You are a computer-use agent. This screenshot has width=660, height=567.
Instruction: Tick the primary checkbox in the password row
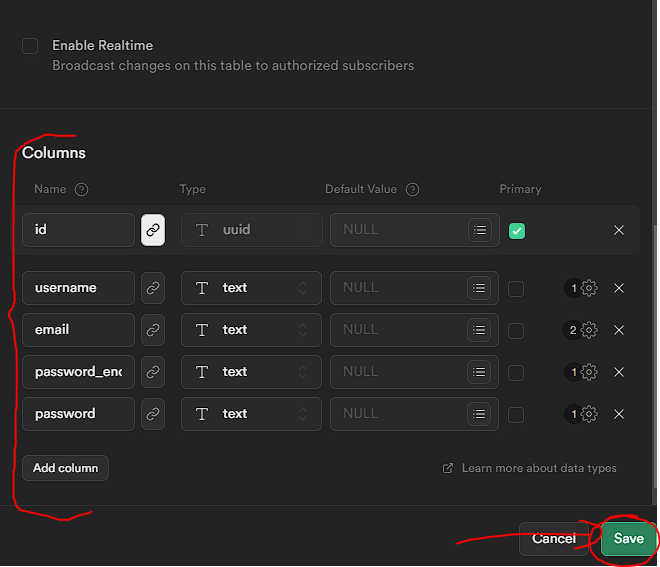516,415
